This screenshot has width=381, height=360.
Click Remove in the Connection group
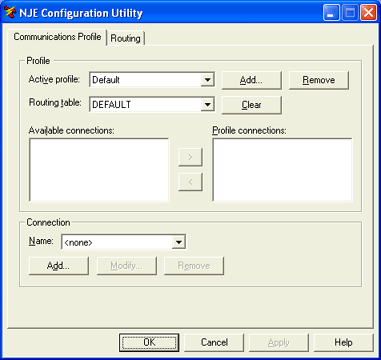[194, 266]
